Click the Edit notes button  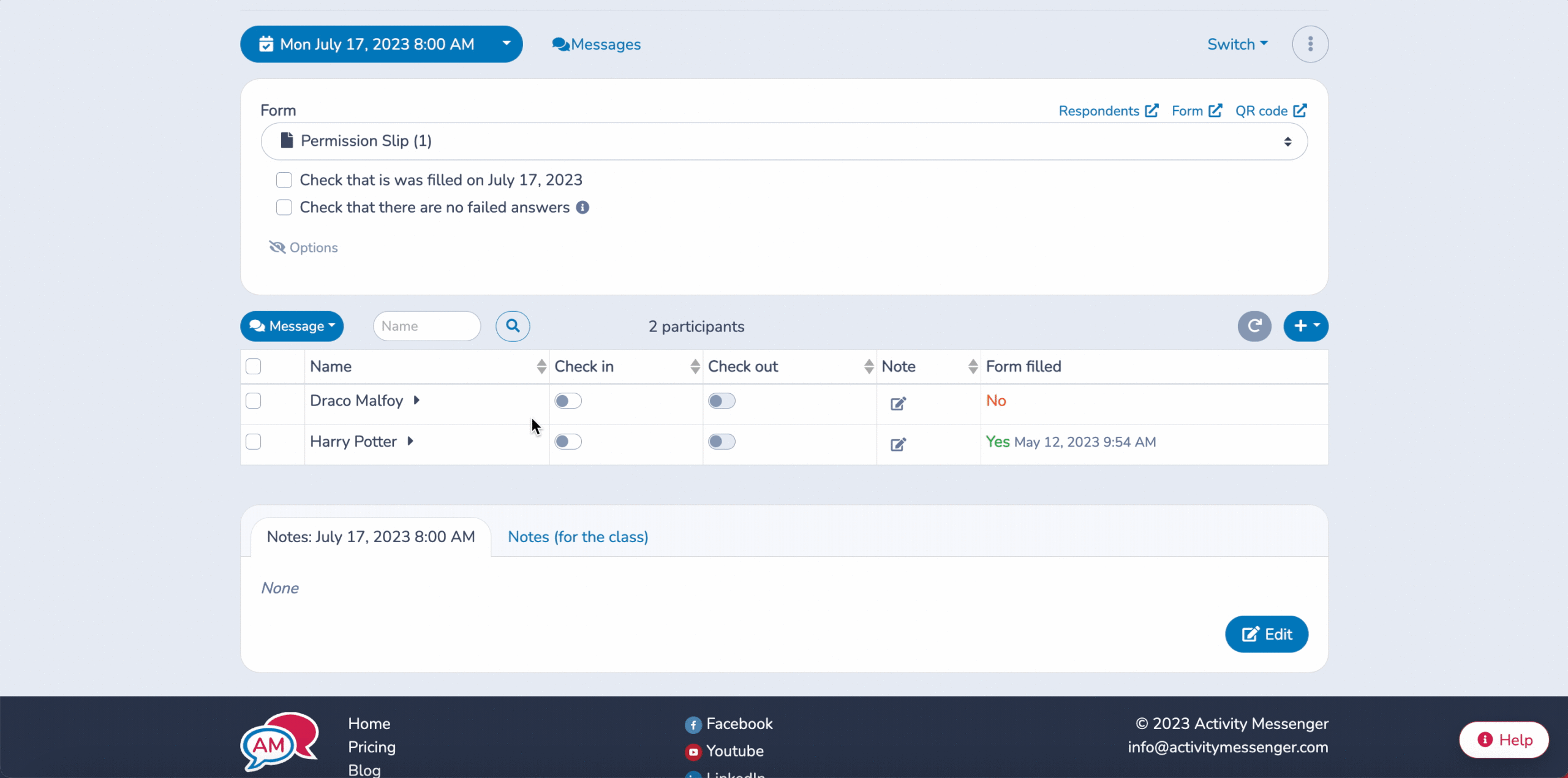(x=1266, y=634)
